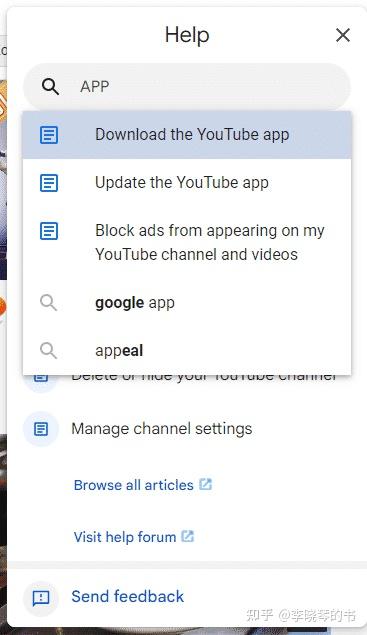Select the 'appeal' search suggestion
The image size is (367, 635).
(x=187, y=350)
